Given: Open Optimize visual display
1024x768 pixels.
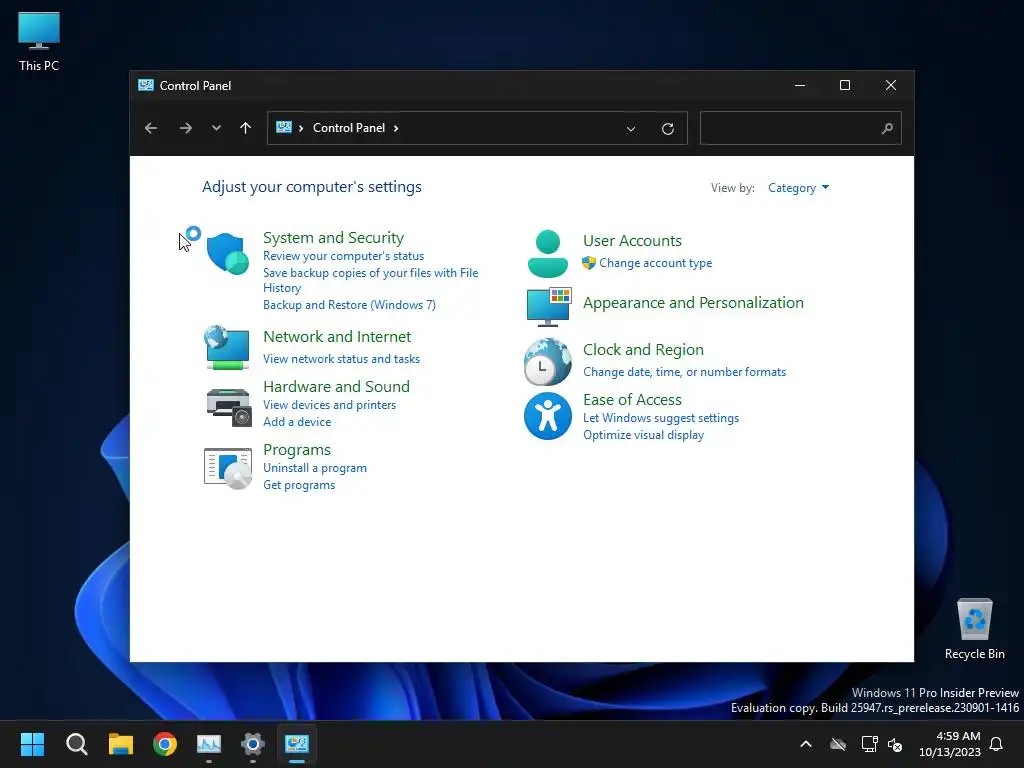Looking at the screenshot, I should tap(643, 435).
